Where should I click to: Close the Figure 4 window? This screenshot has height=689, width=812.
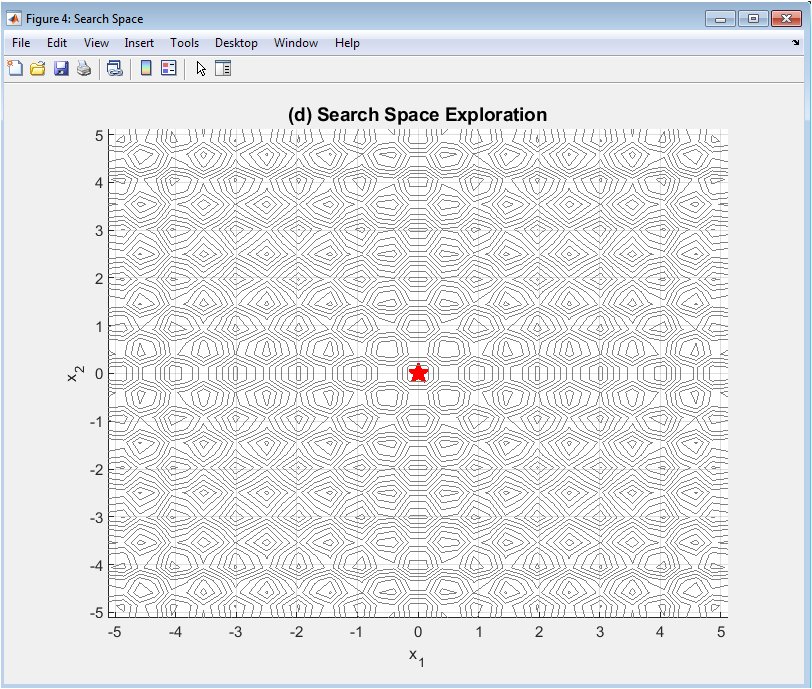[786, 19]
